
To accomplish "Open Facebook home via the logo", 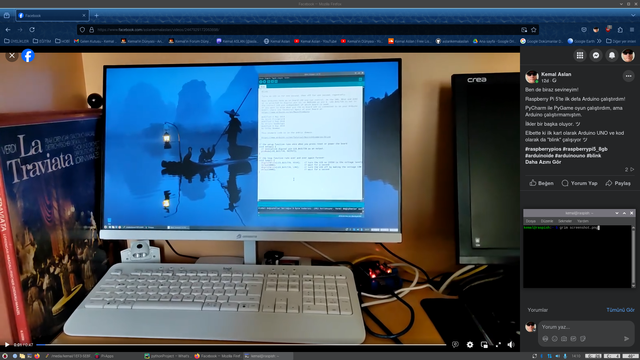I will coord(28,56).
